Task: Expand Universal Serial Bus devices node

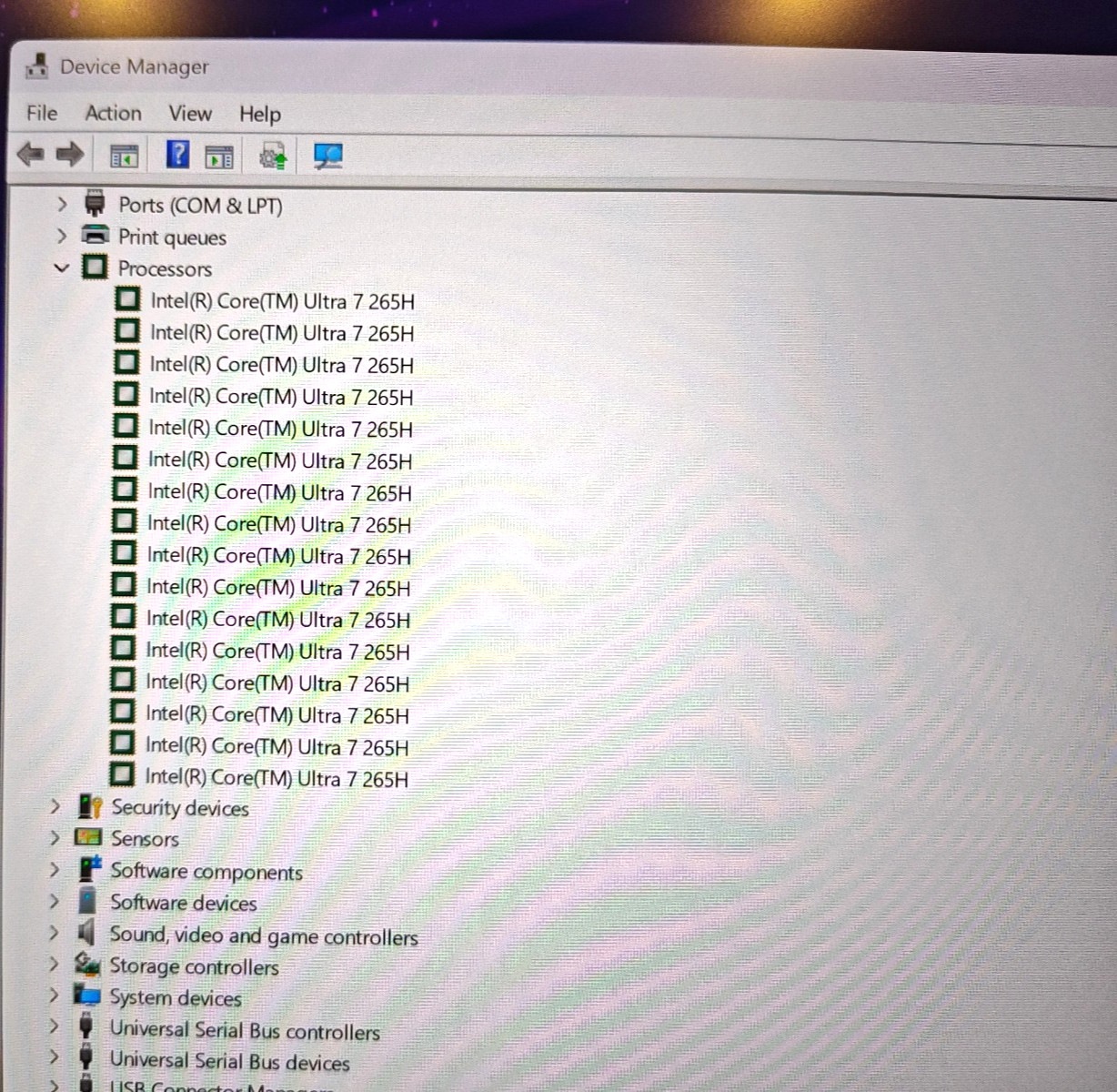Action: (x=54, y=1057)
